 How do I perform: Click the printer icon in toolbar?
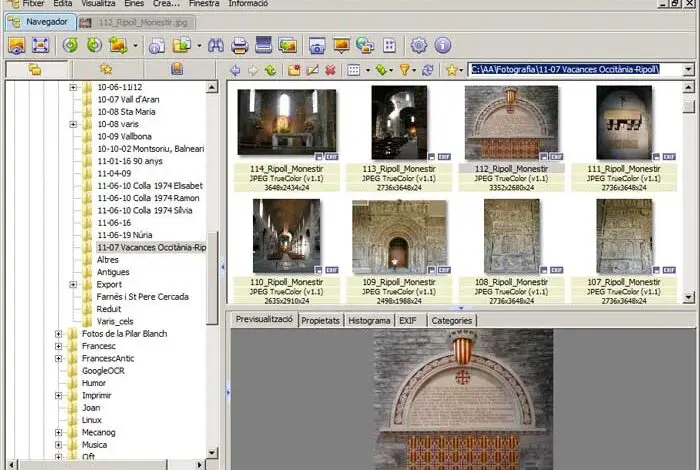pyautogui.click(x=240, y=45)
